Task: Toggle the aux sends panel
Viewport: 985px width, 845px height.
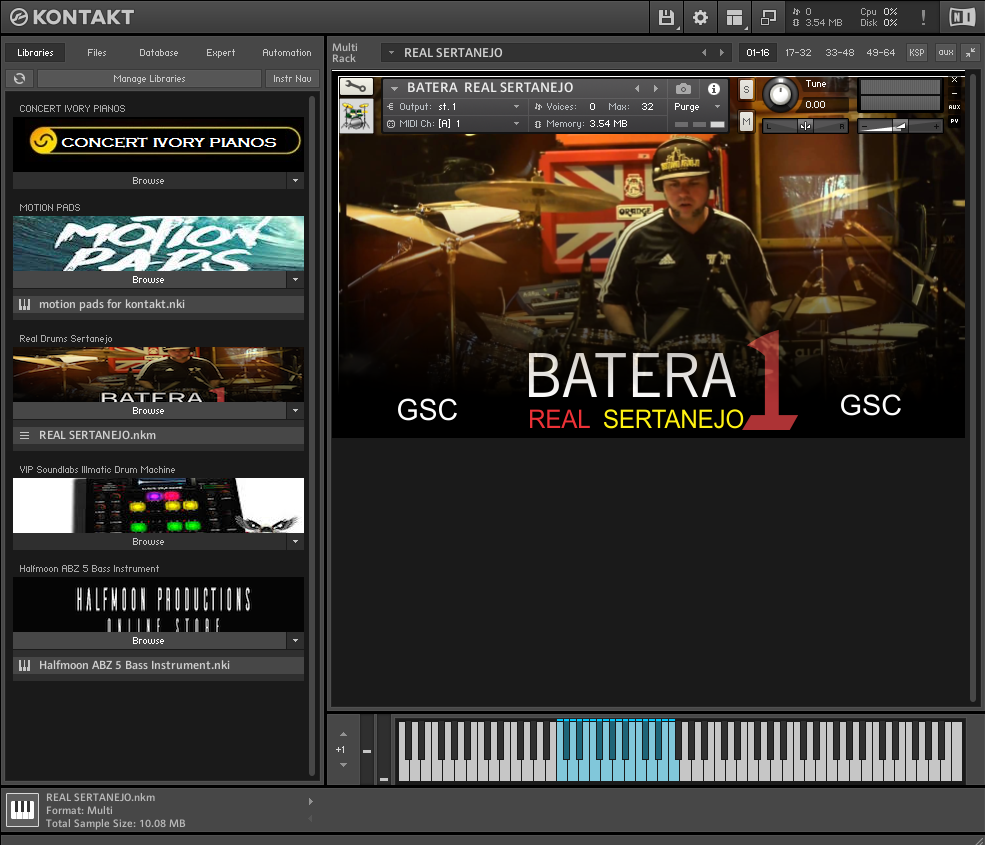Action: click(946, 53)
